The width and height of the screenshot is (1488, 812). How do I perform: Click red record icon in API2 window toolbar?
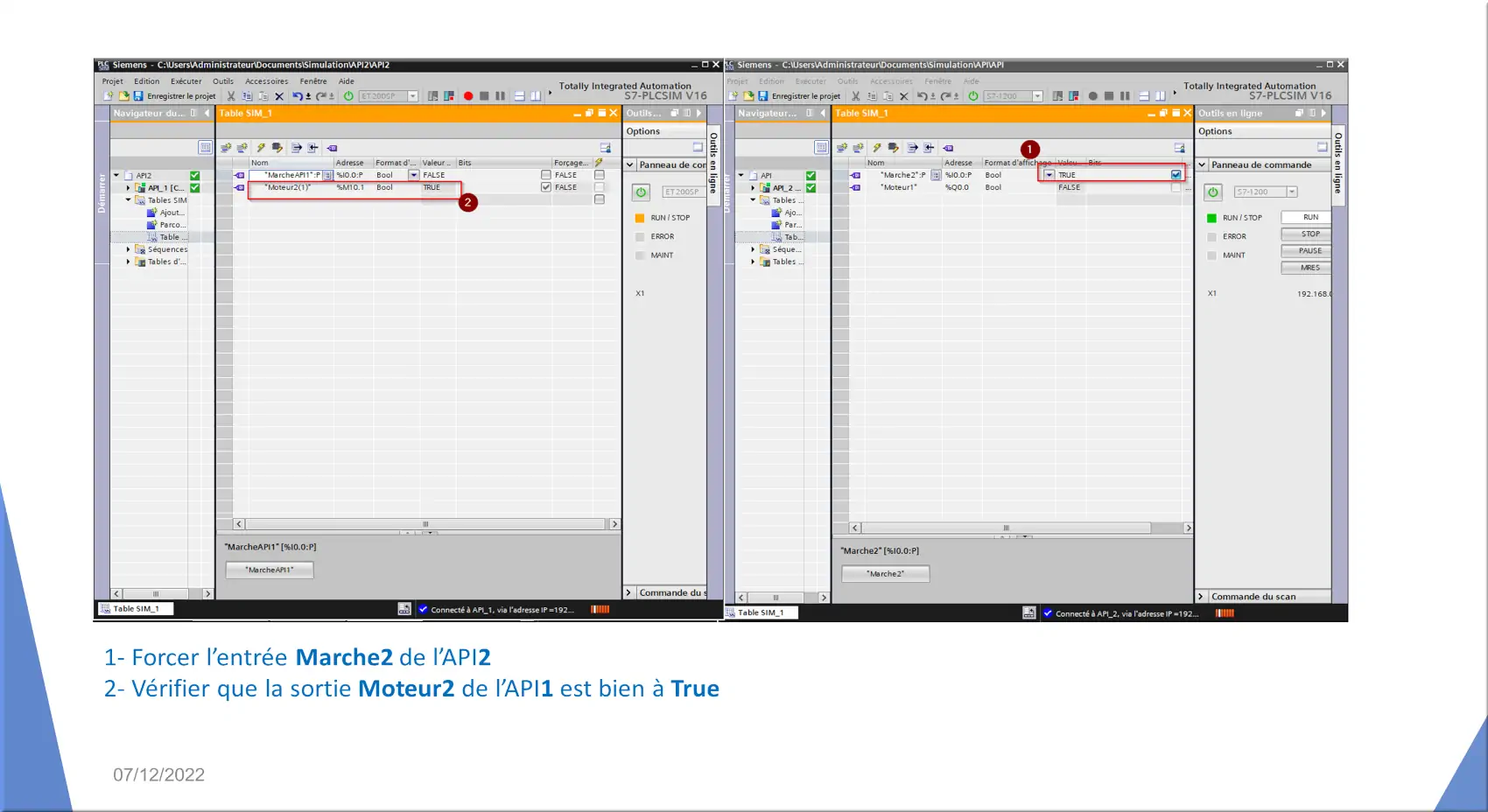click(x=468, y=96)
